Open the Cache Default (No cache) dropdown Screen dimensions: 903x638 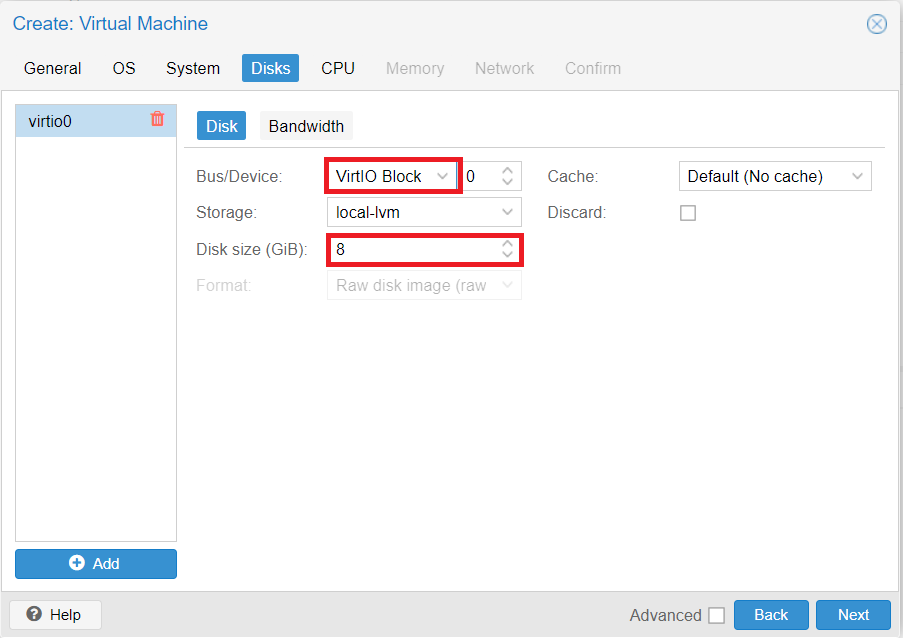coord(775,176)
